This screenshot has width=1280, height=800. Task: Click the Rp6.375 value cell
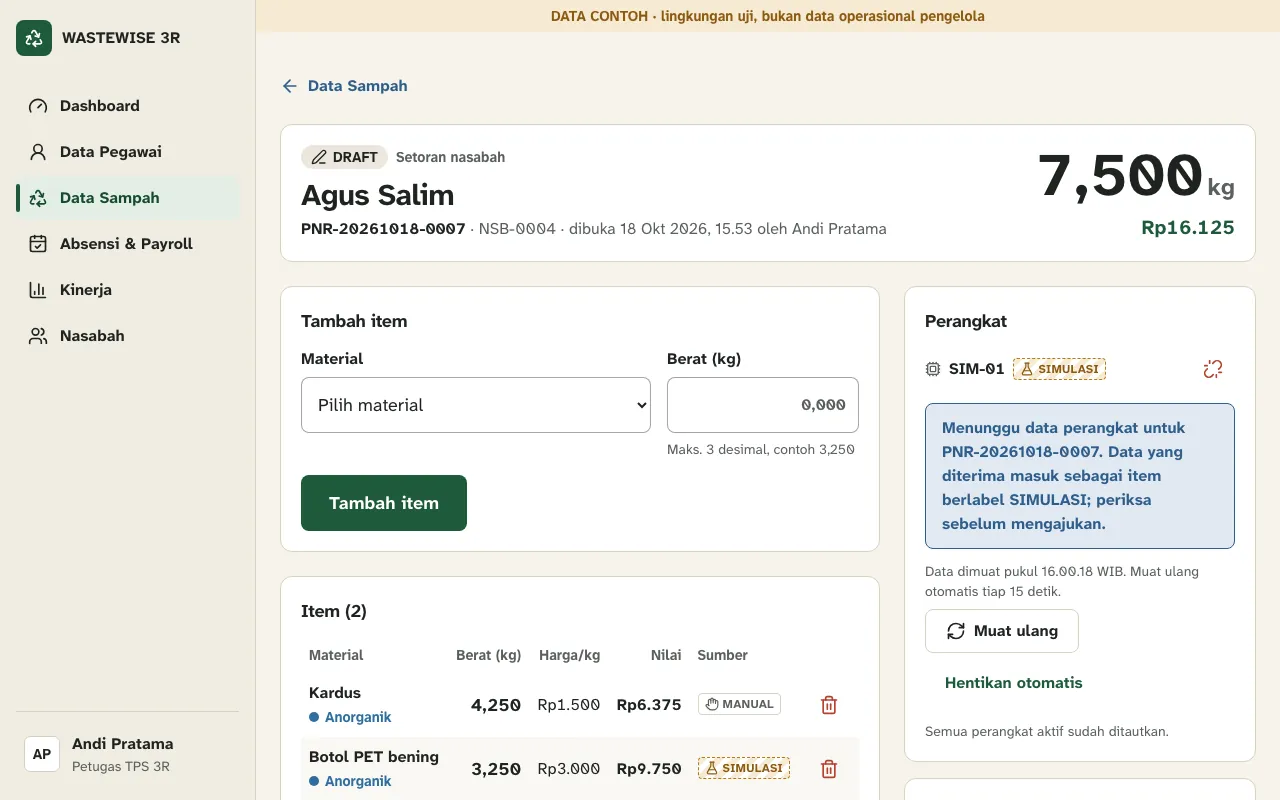[649, 705]
